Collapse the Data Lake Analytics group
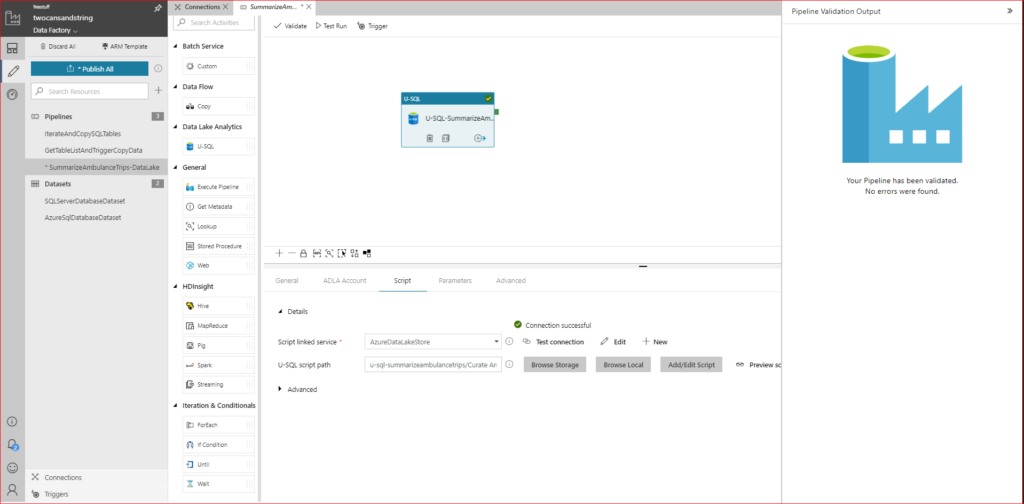Viewport: 1024px width, 504px height. (175, 127)
